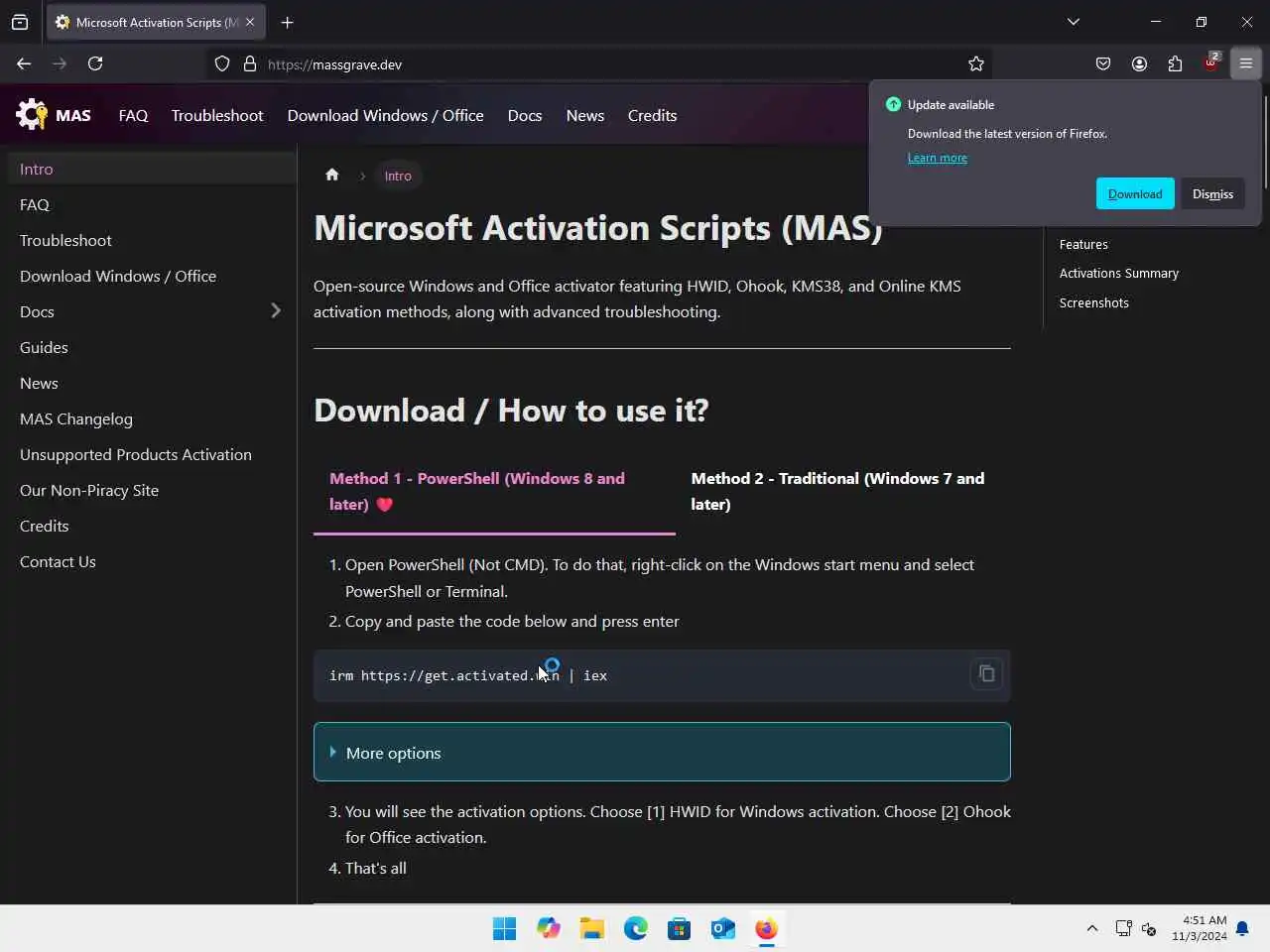Click the Firefox back arrow

click(x=24, y=63)
